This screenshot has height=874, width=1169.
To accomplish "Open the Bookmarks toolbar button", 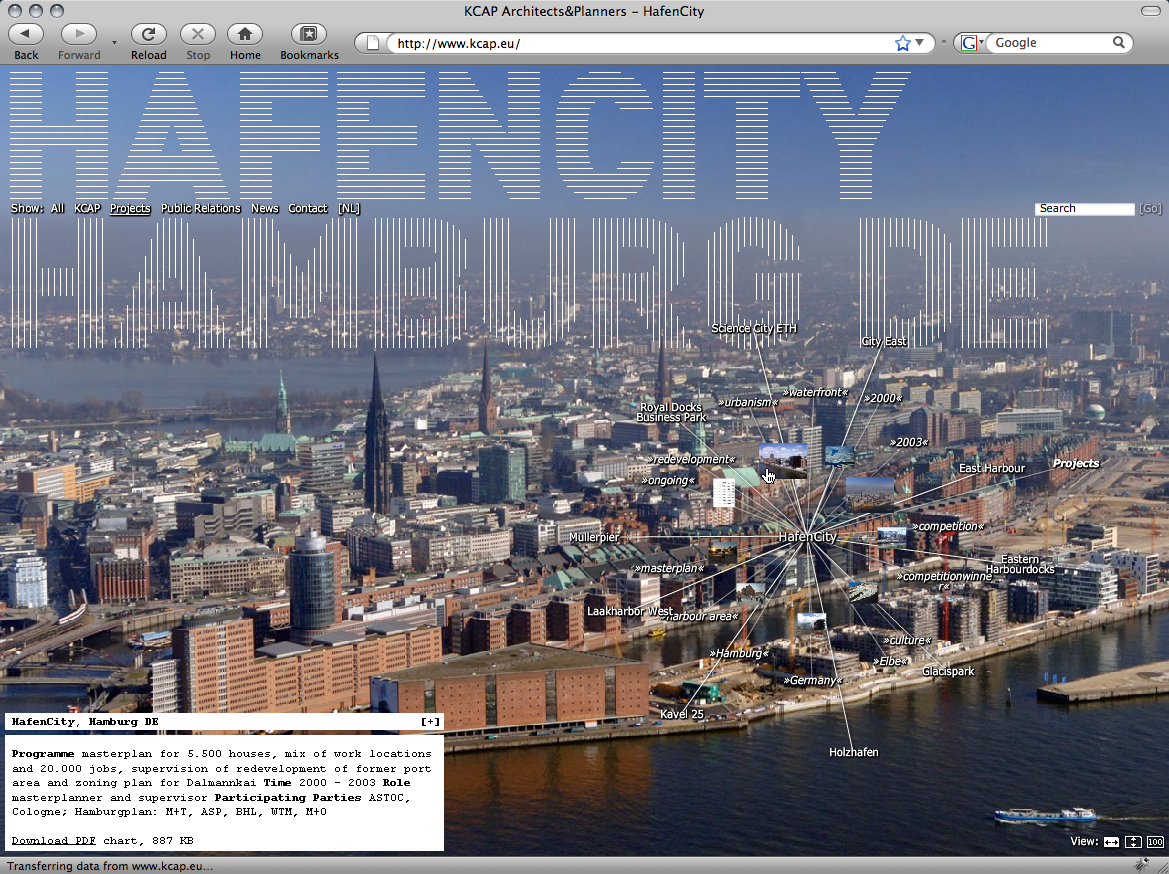I will pyautogui.click(x=309, y=35).
